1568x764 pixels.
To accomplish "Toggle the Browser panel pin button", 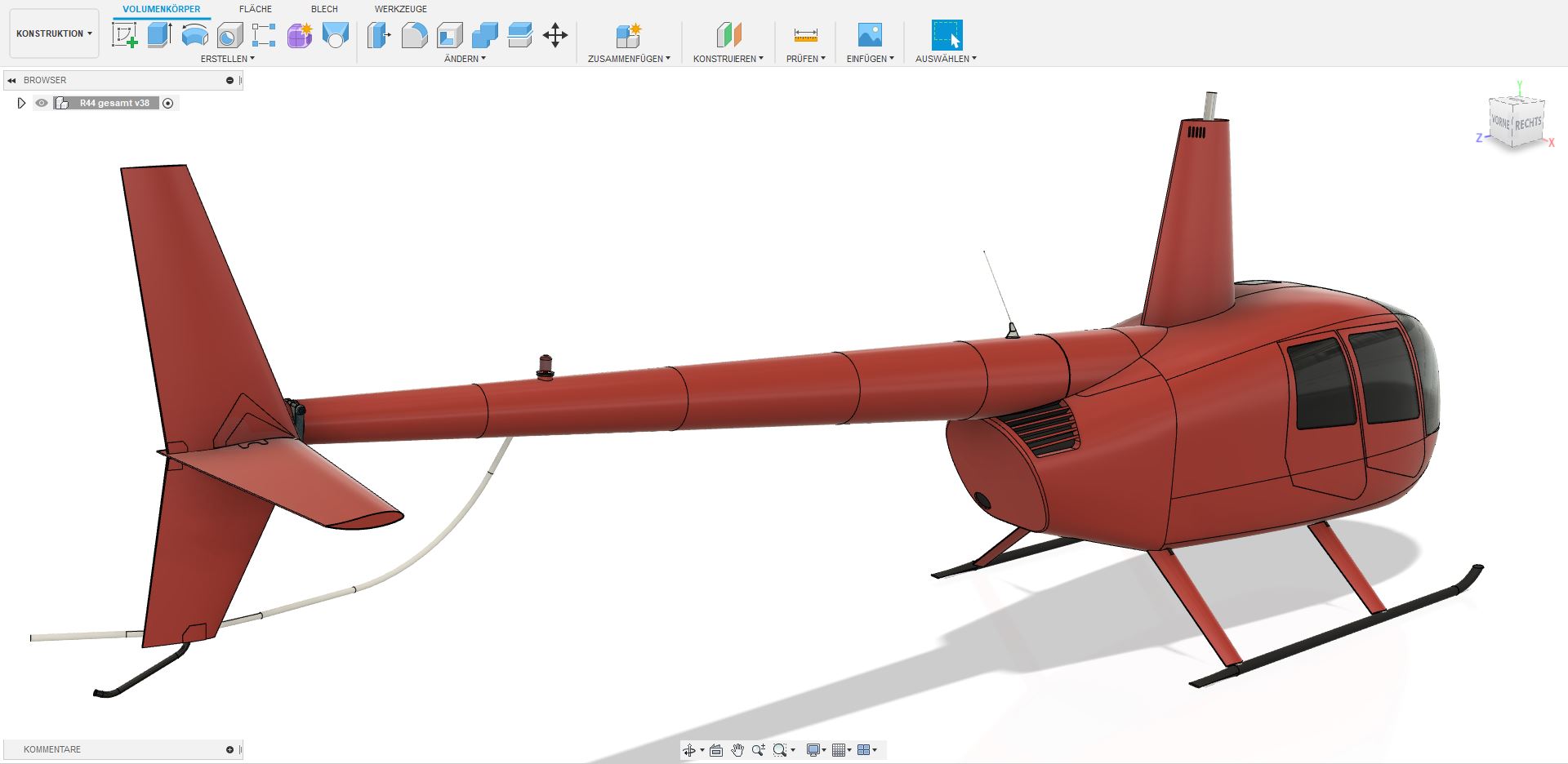I will pyautogui.click(x=230, y=80).
